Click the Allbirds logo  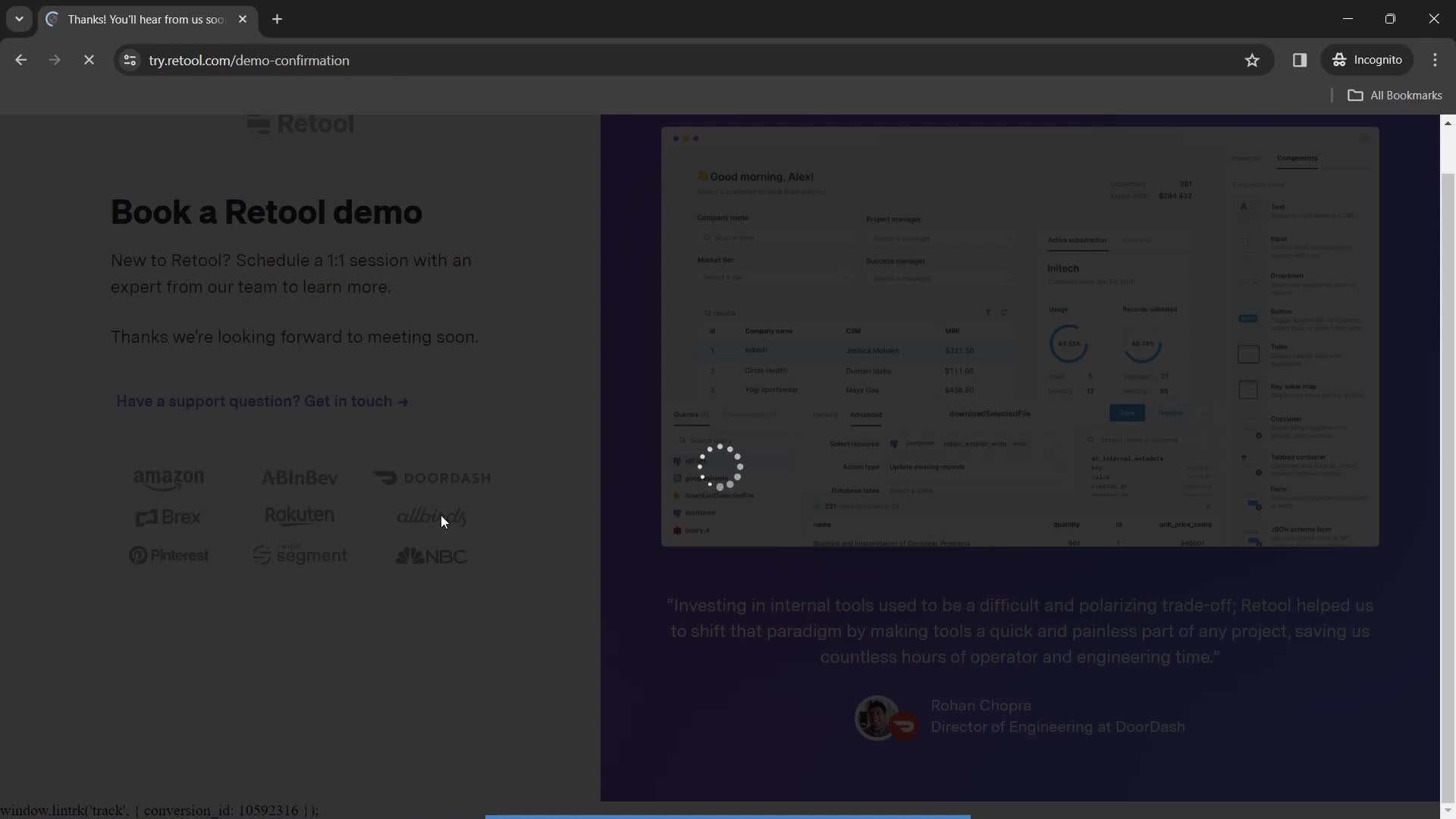tap(431, 516)
